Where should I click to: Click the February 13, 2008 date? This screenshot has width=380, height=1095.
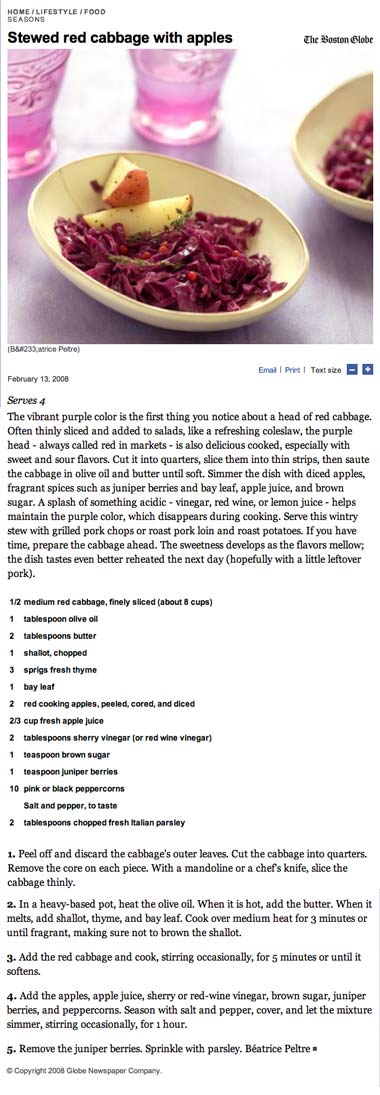point(38,379)
